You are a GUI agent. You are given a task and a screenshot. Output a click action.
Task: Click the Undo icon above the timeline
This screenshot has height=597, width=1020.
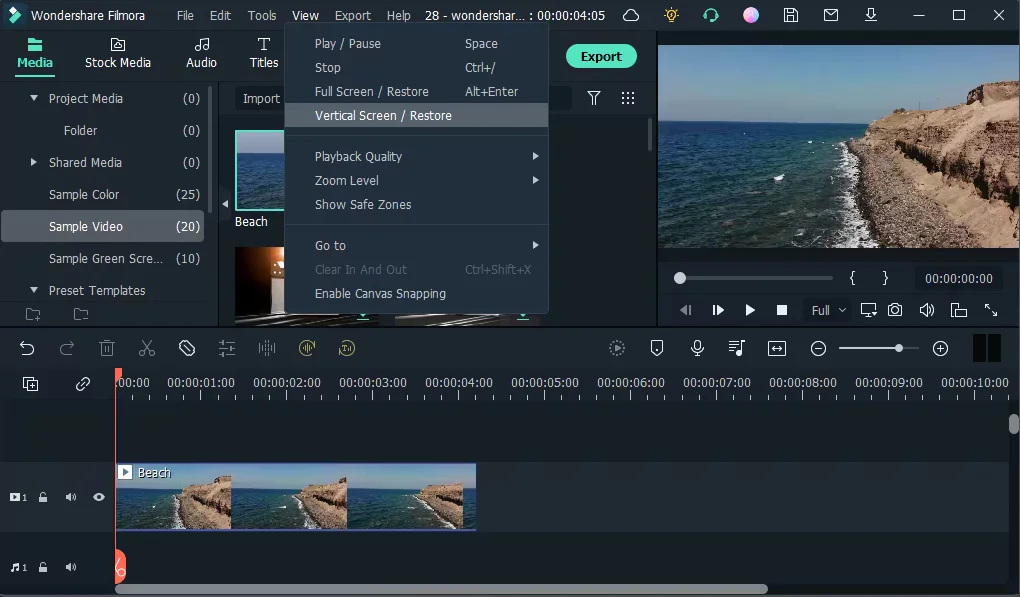pos(26,348)
